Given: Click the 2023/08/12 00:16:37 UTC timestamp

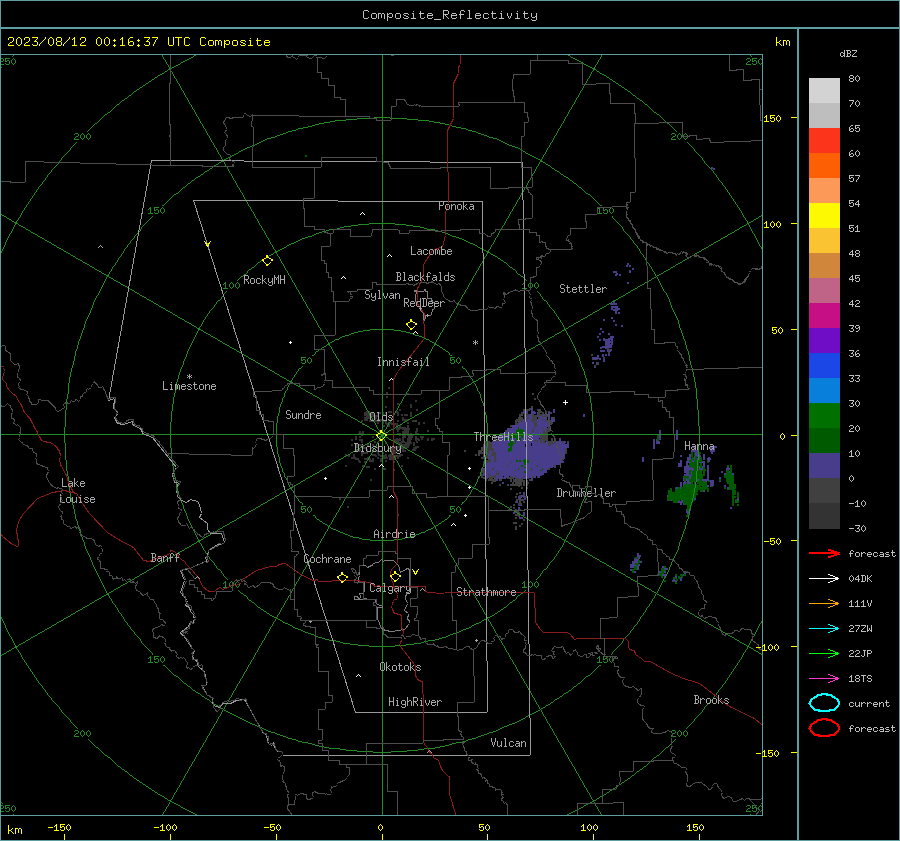Looking at the screenshot, I should [x=138, y=42].
